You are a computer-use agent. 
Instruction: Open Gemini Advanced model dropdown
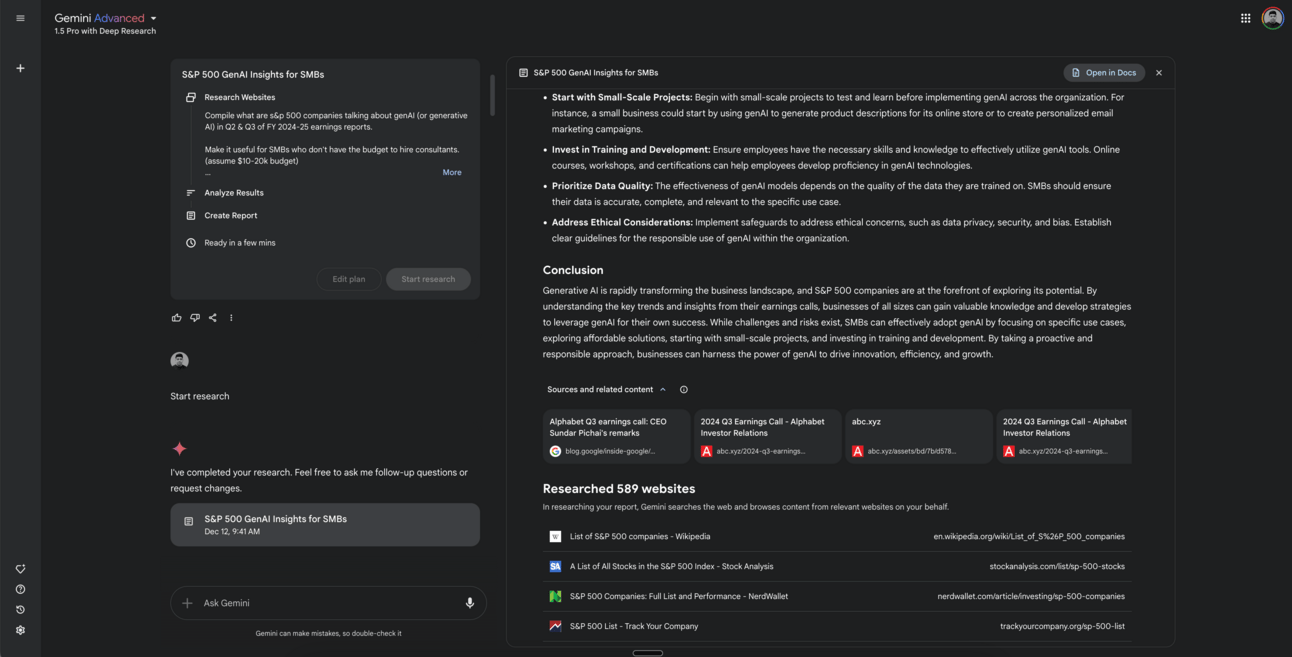(106, 18)
